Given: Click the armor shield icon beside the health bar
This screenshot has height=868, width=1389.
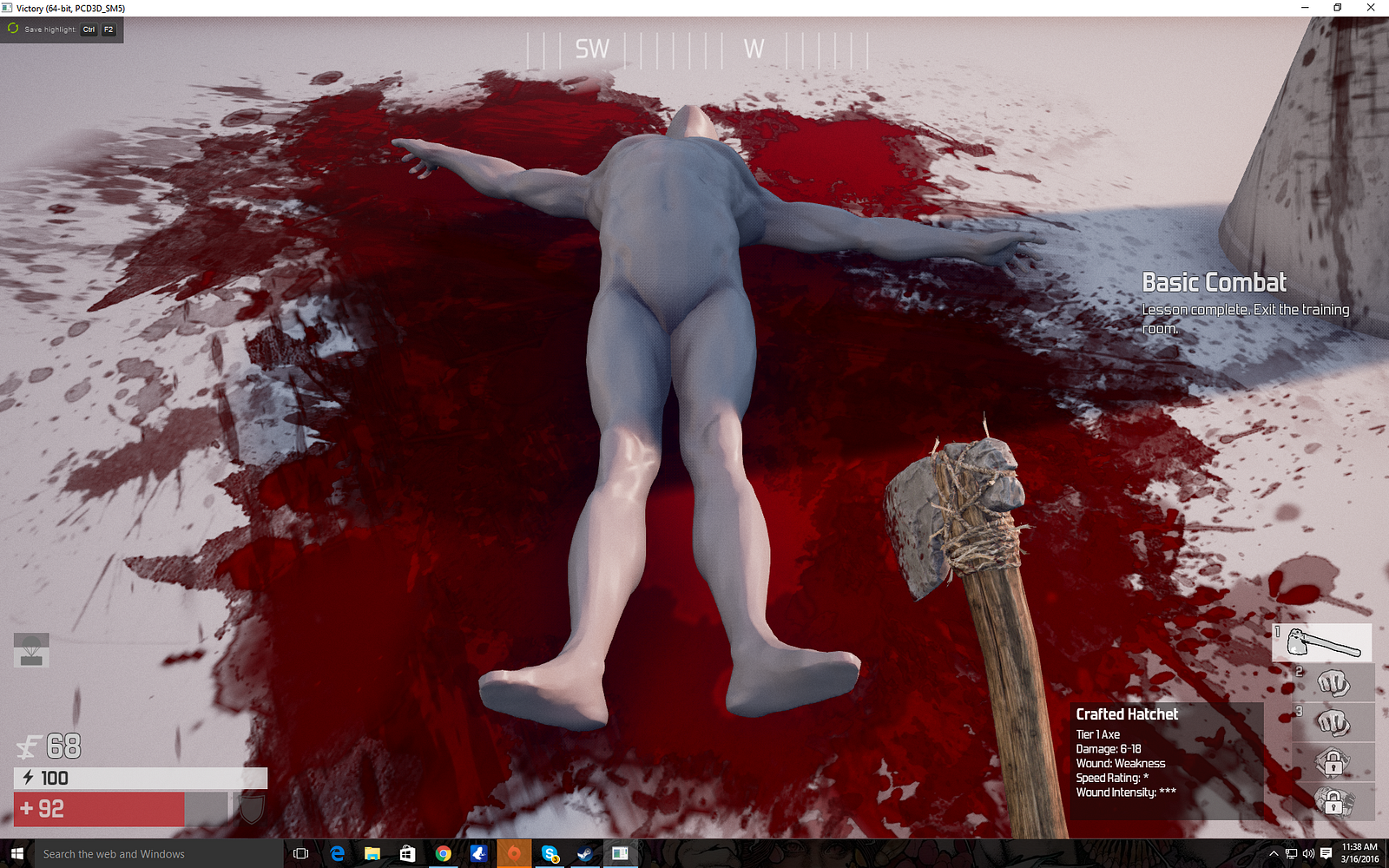Looking at the screenshot, I should pos(251,808).
